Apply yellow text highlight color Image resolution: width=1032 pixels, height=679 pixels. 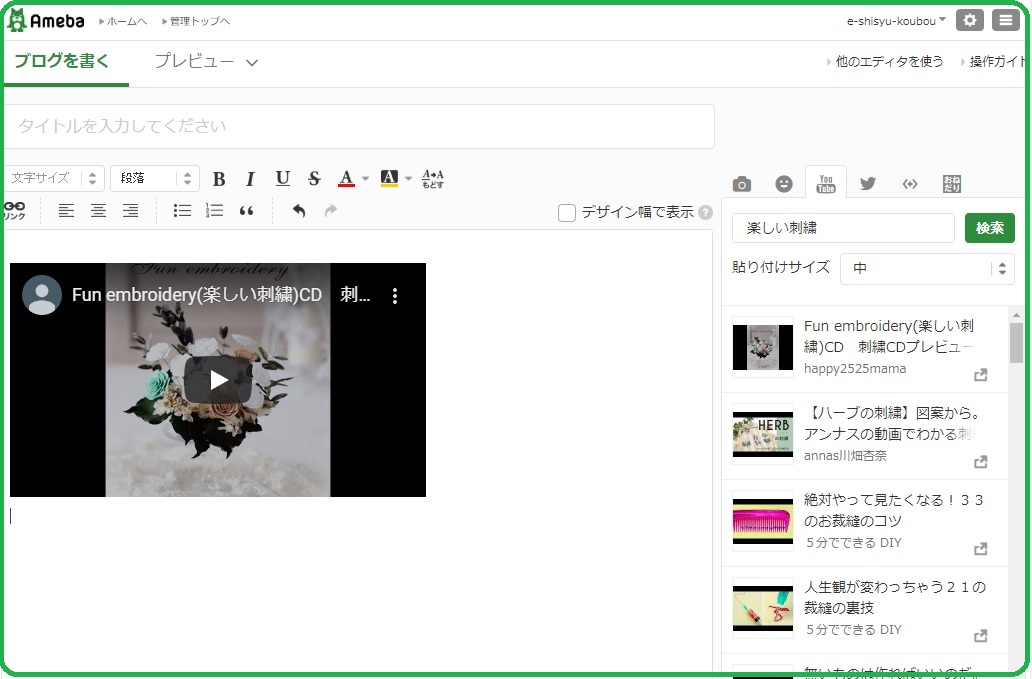(389, 178)
